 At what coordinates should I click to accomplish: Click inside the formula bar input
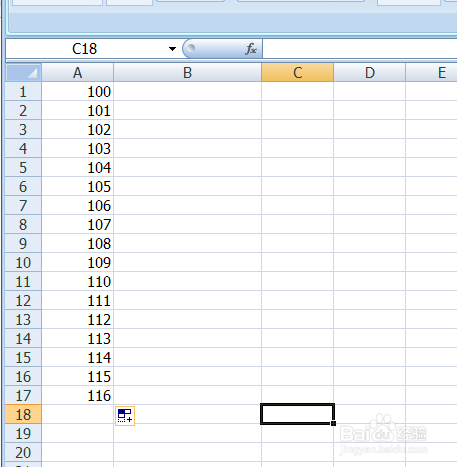coord(360,49)
